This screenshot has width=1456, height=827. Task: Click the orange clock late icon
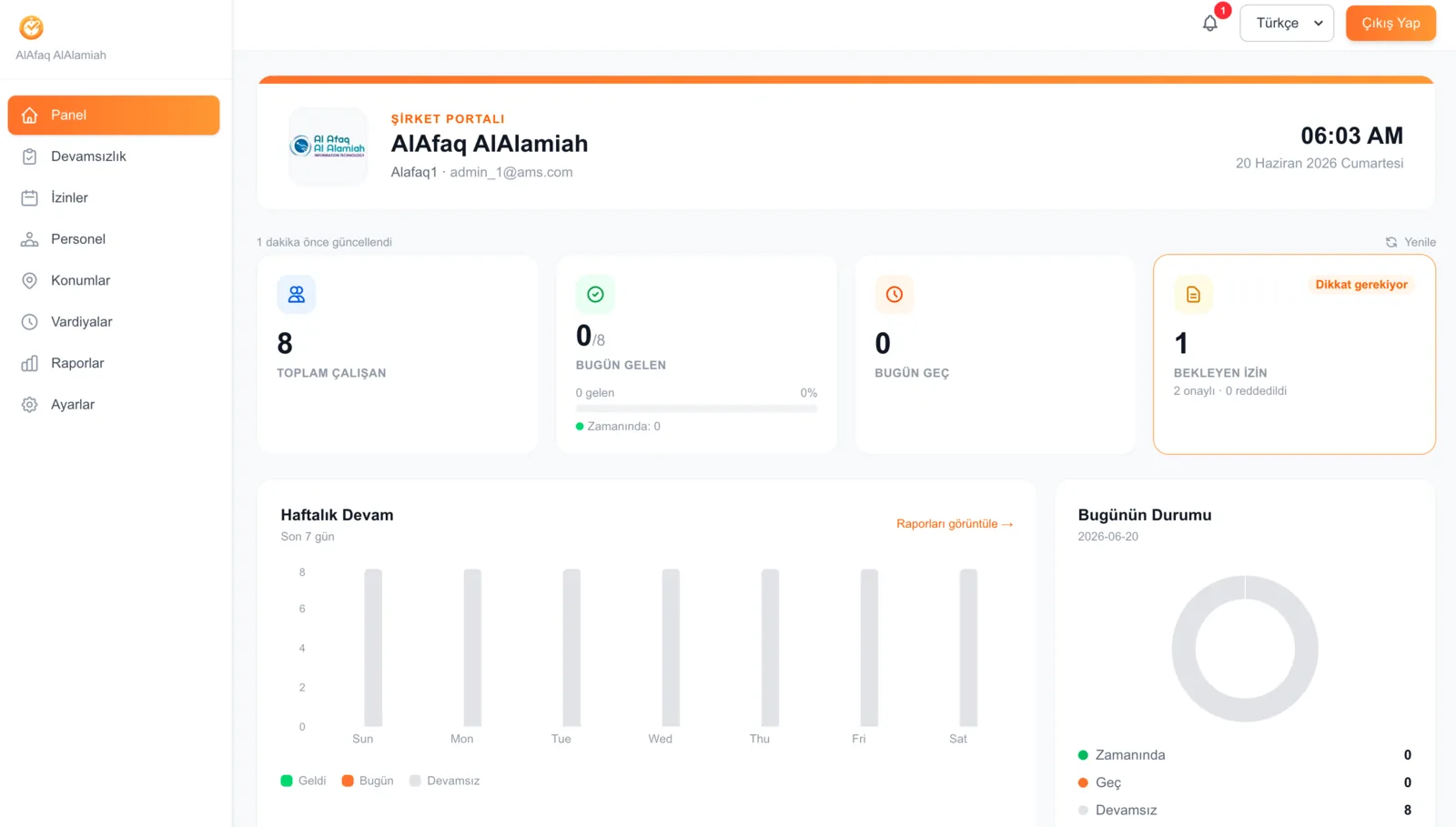tap(895, 295)
